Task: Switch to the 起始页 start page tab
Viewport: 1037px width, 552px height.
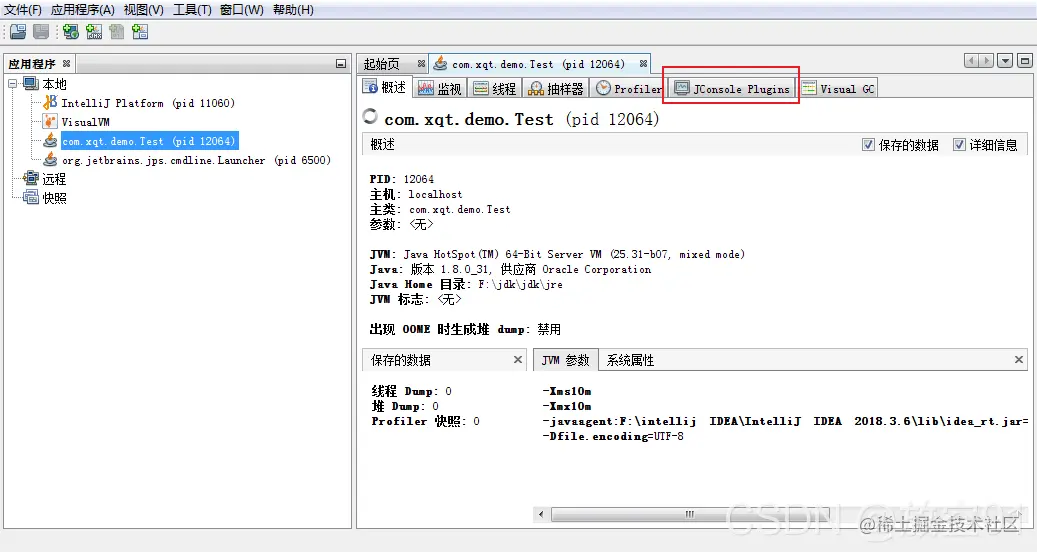Action: pyautogui.click(x=382, y=64)
